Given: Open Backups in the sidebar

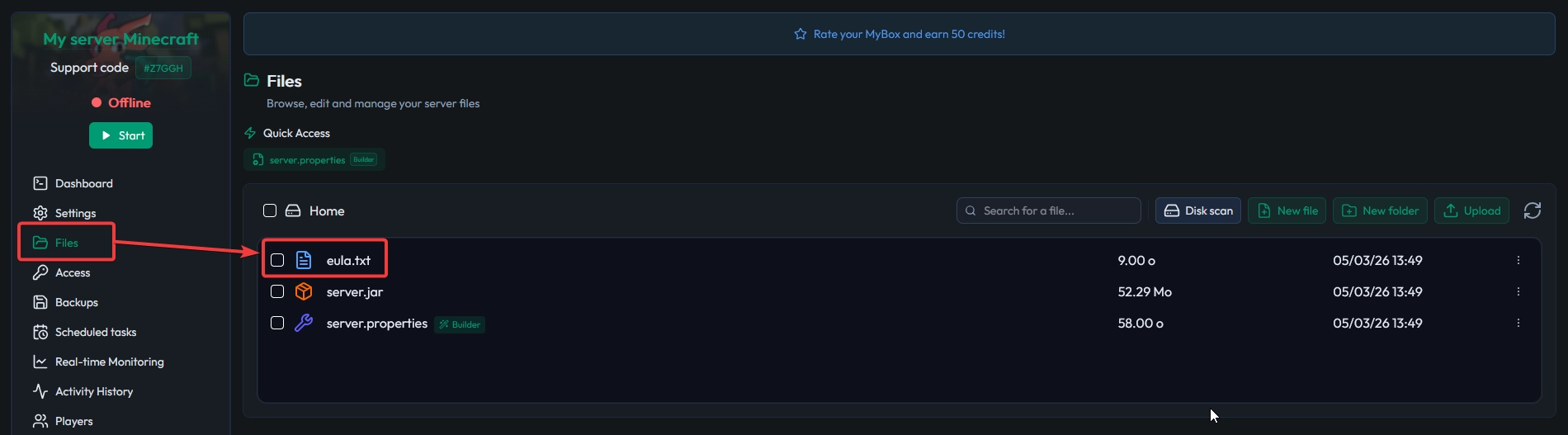Looking at the screenshot, I should pyautogui.click(x=76, y=302).
